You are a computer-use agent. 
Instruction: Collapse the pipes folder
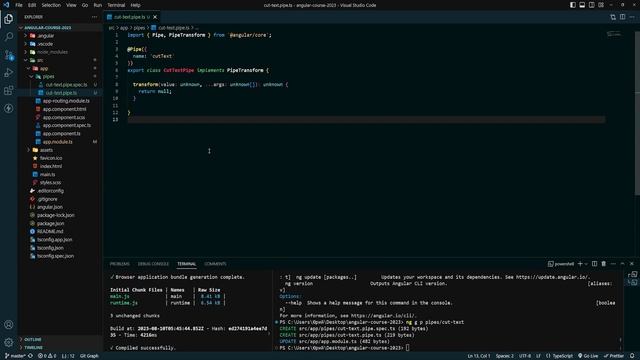[31, 77]
